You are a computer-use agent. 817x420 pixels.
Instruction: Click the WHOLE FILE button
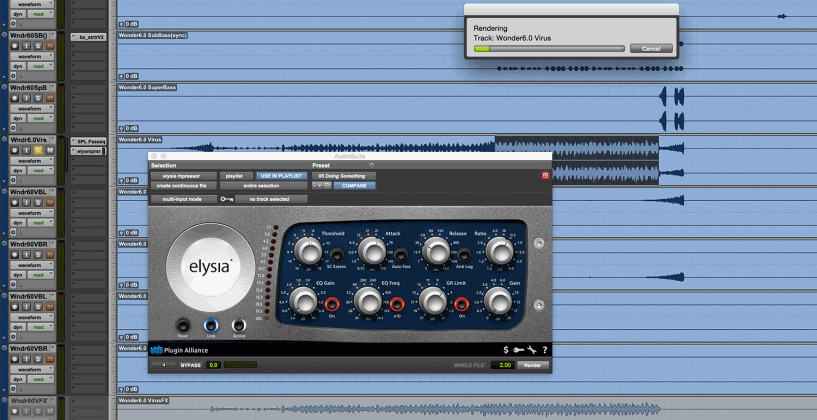tap(469, 365)
